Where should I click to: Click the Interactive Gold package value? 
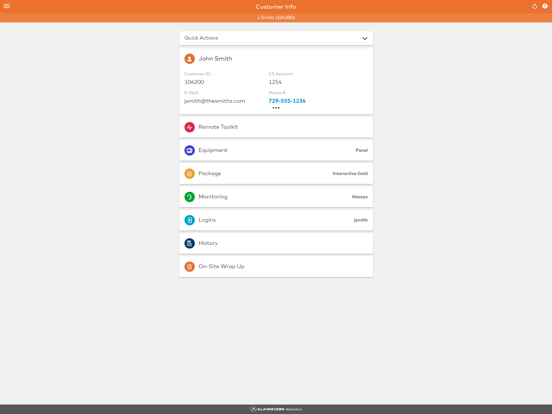(350, 174)
